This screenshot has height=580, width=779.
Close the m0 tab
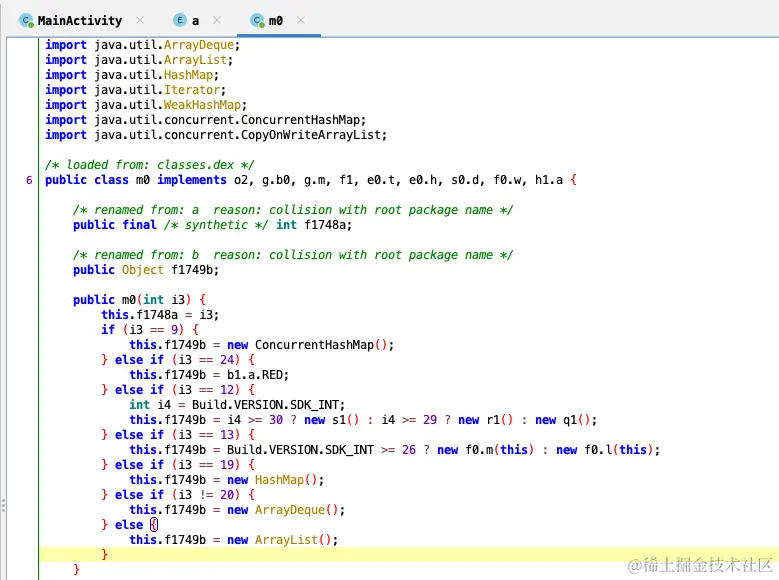(301, 20)
